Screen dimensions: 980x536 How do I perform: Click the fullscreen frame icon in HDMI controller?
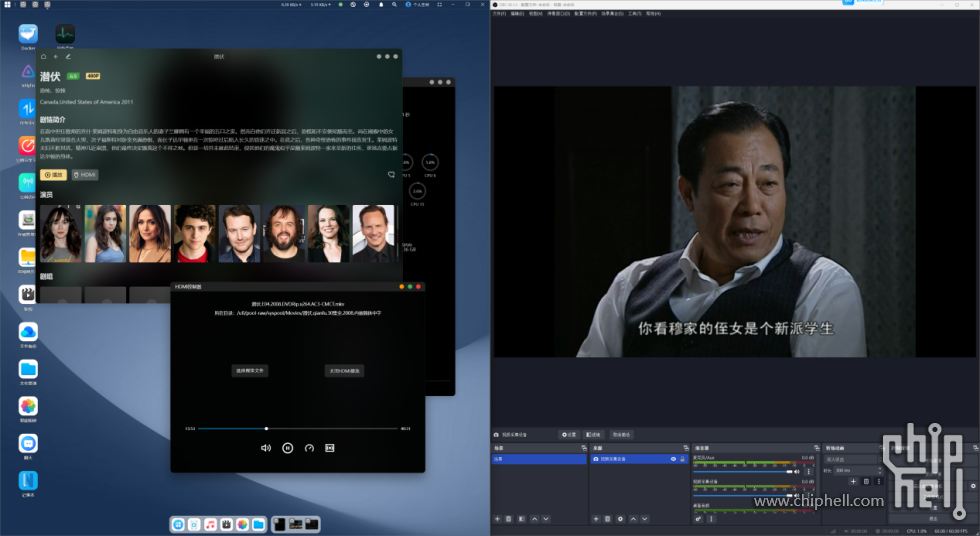pos(330,448)
